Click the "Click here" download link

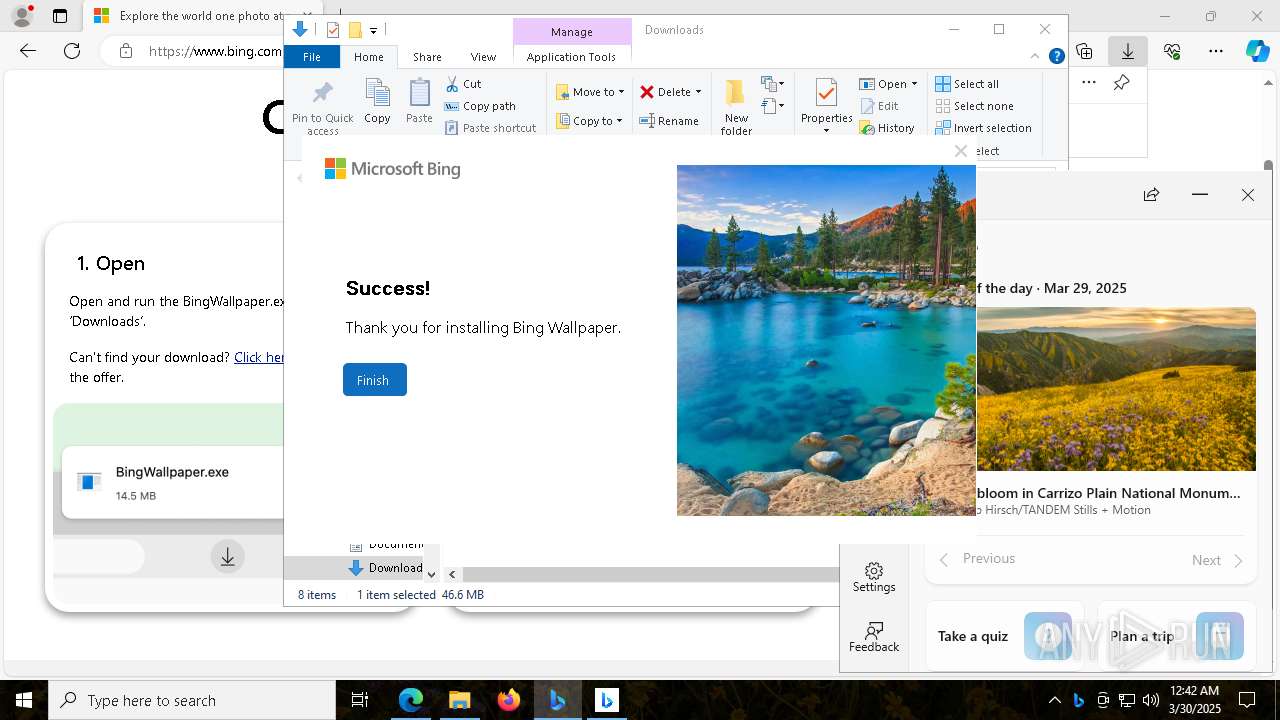(x=259, y=357)
